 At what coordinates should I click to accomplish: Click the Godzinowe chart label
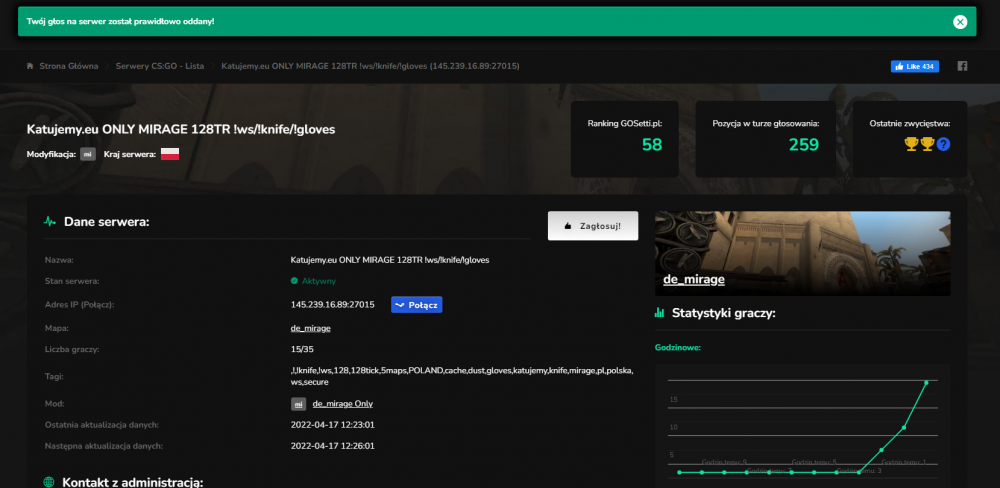coord(678,348)
